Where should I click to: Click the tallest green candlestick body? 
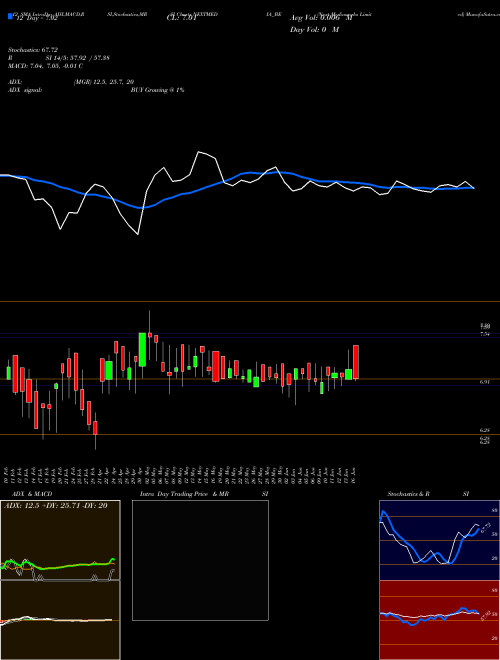pyautogui.click(x=142, y=349)
